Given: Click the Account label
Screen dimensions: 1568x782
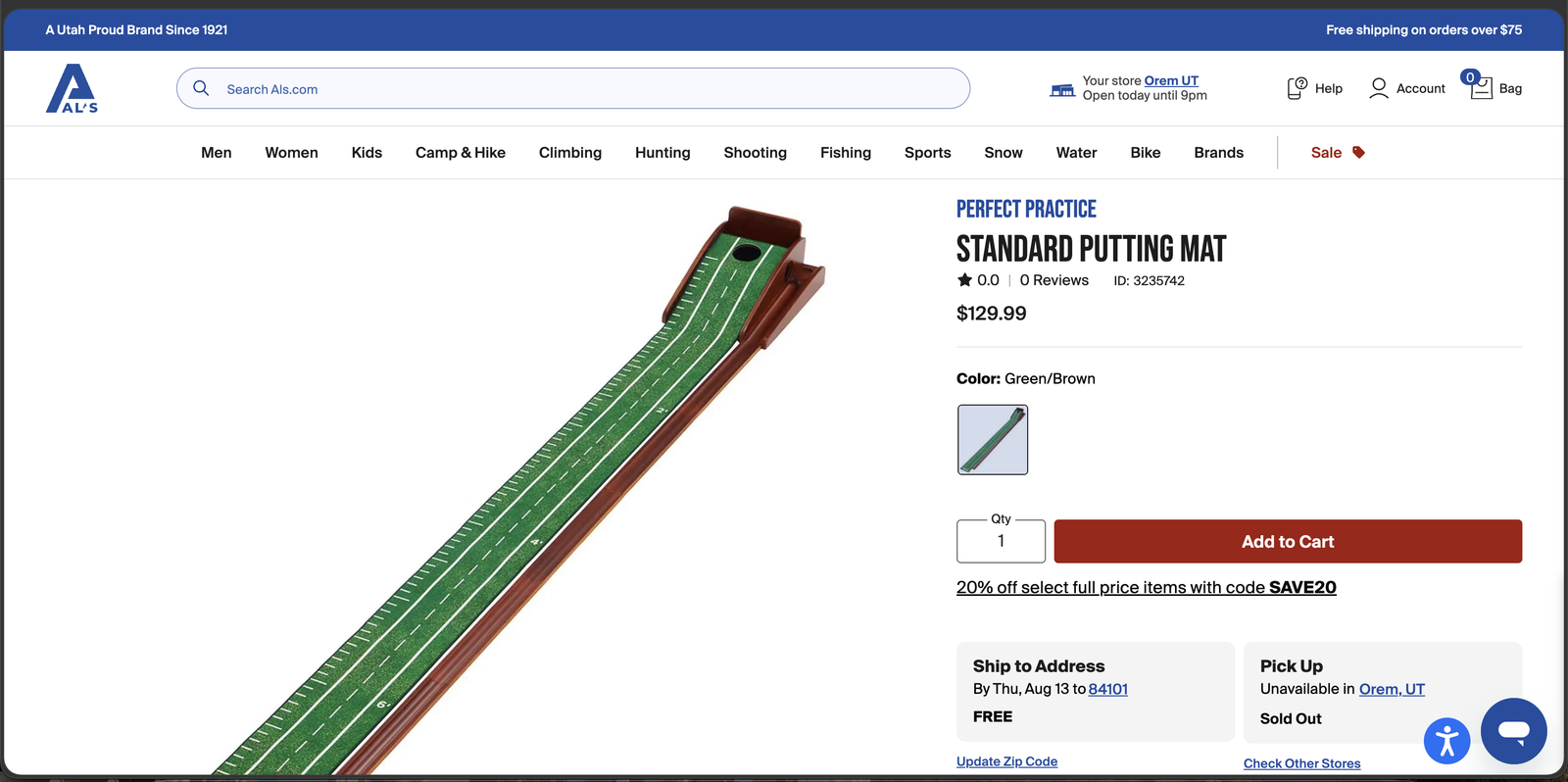Looking at the screenshot, I should tap(1421, 88).
